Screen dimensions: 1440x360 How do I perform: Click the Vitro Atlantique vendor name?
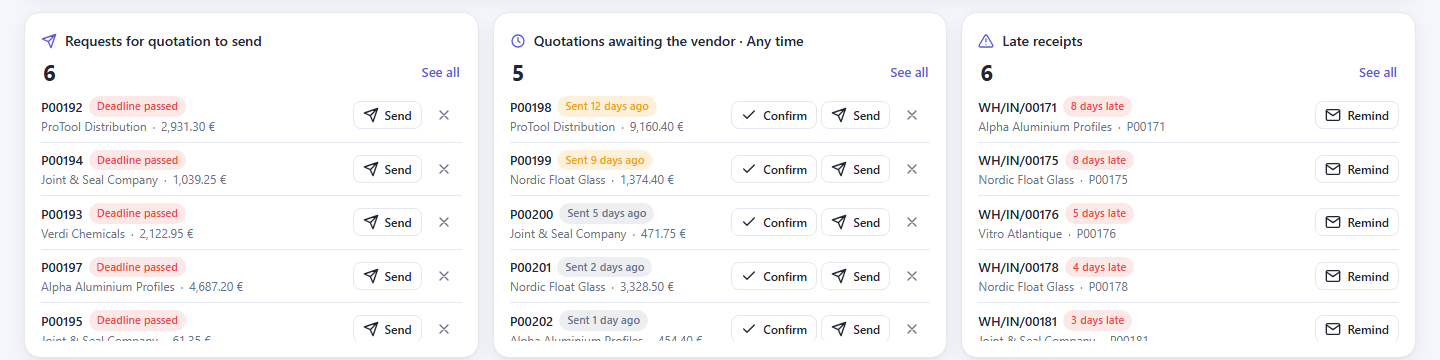(x=1019, y=234)
